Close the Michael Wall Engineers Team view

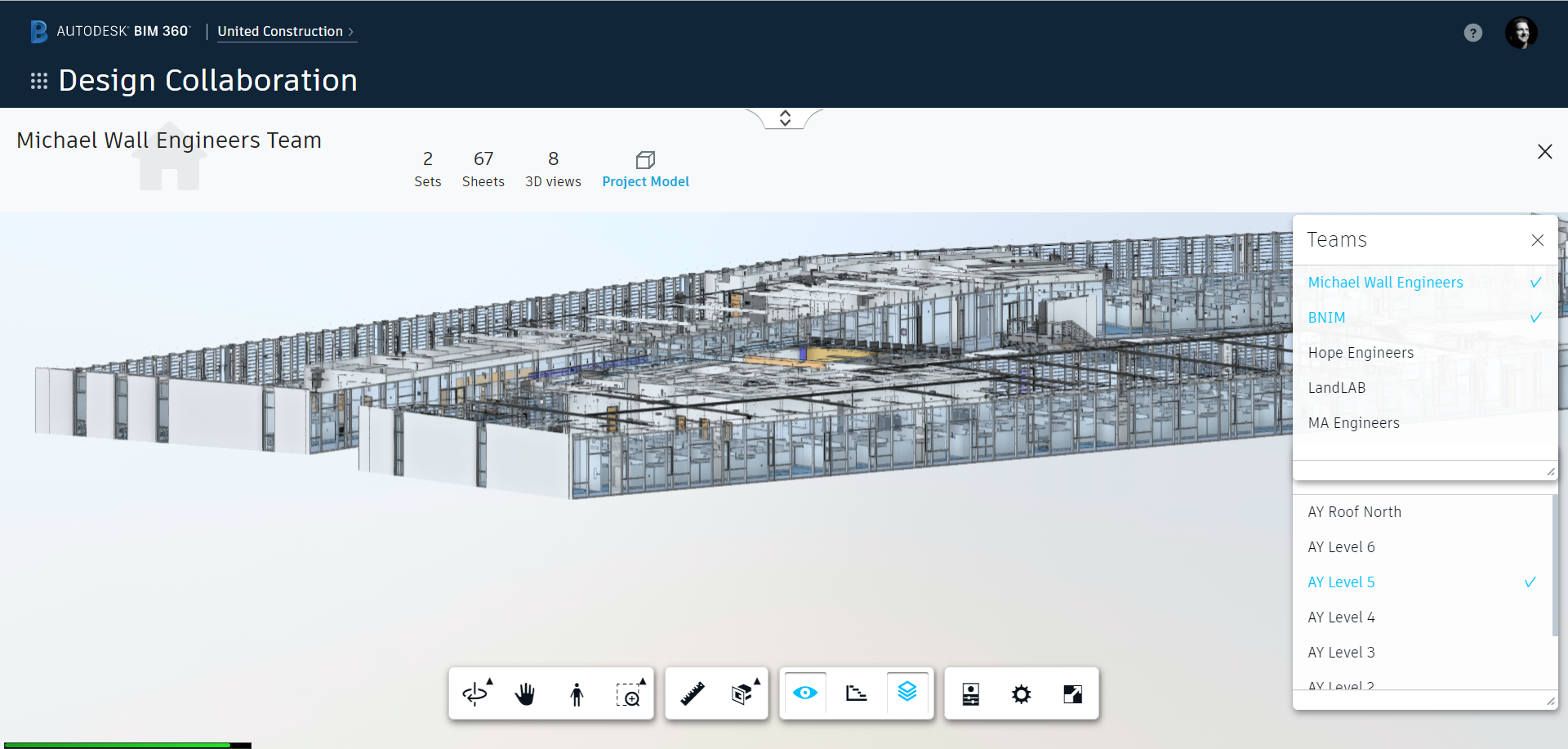1544,152
